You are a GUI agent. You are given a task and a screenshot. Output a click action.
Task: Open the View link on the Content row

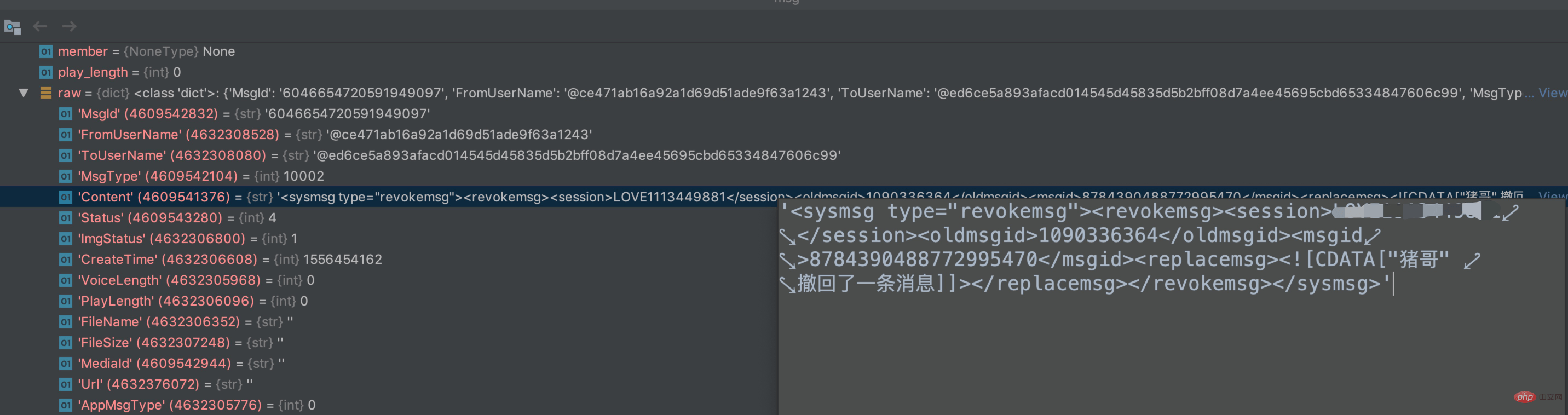(1552, 196)
